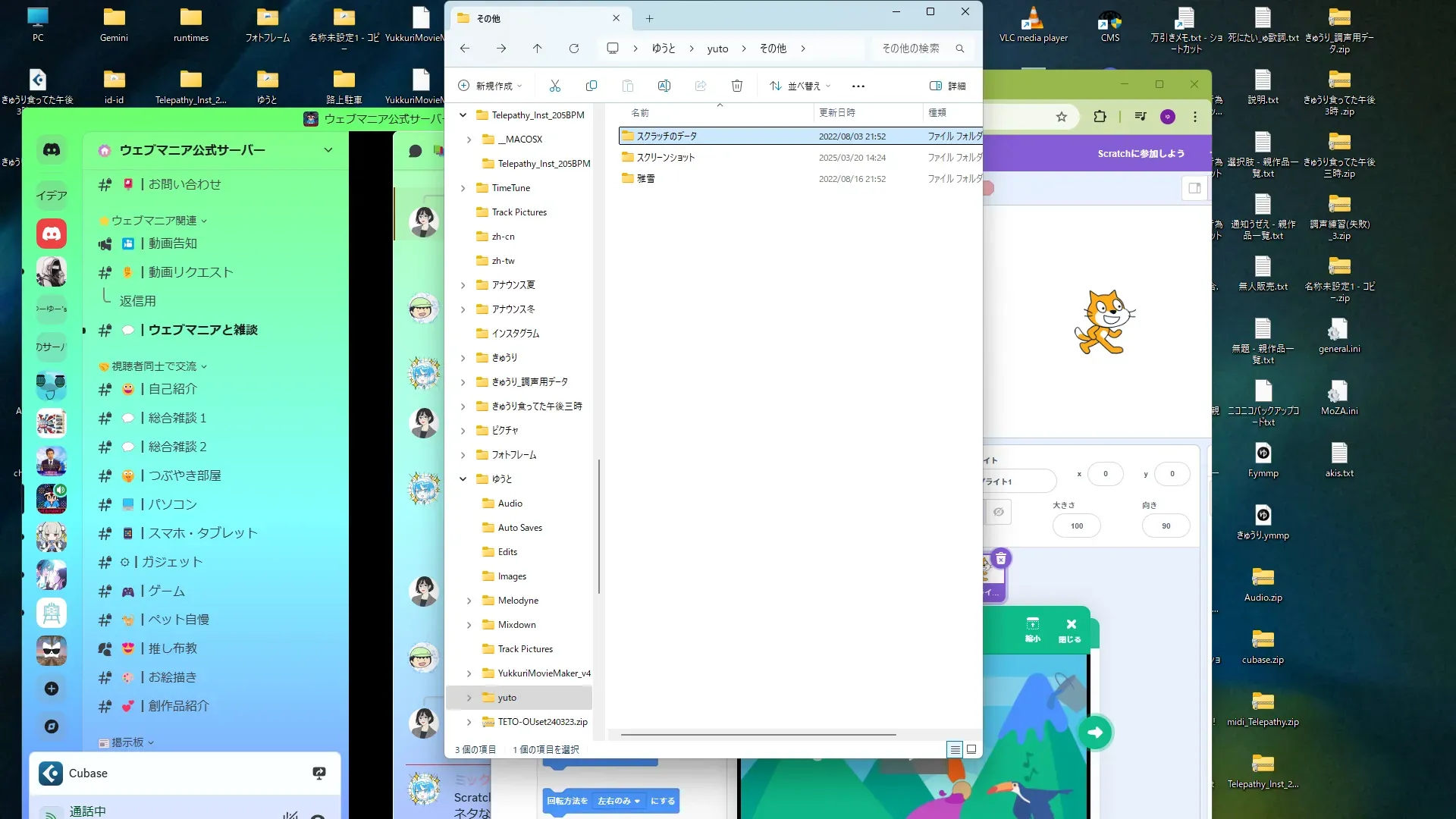Image resolution: width=1456 pixels, height=819 pixels.
Task: Open the 並べ替え sort dropdown
Action: (x=800, y=86)
